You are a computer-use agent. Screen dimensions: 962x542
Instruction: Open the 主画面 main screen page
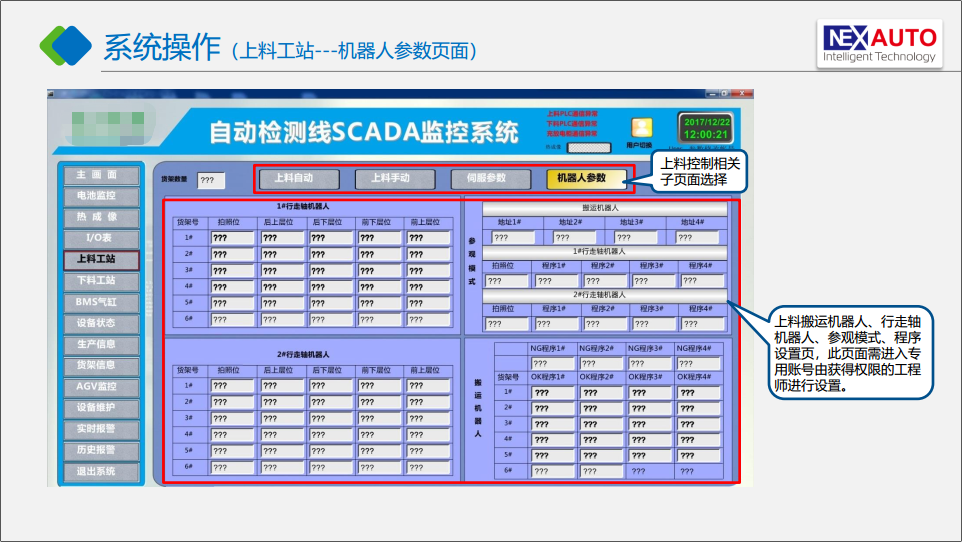[101, 175]
